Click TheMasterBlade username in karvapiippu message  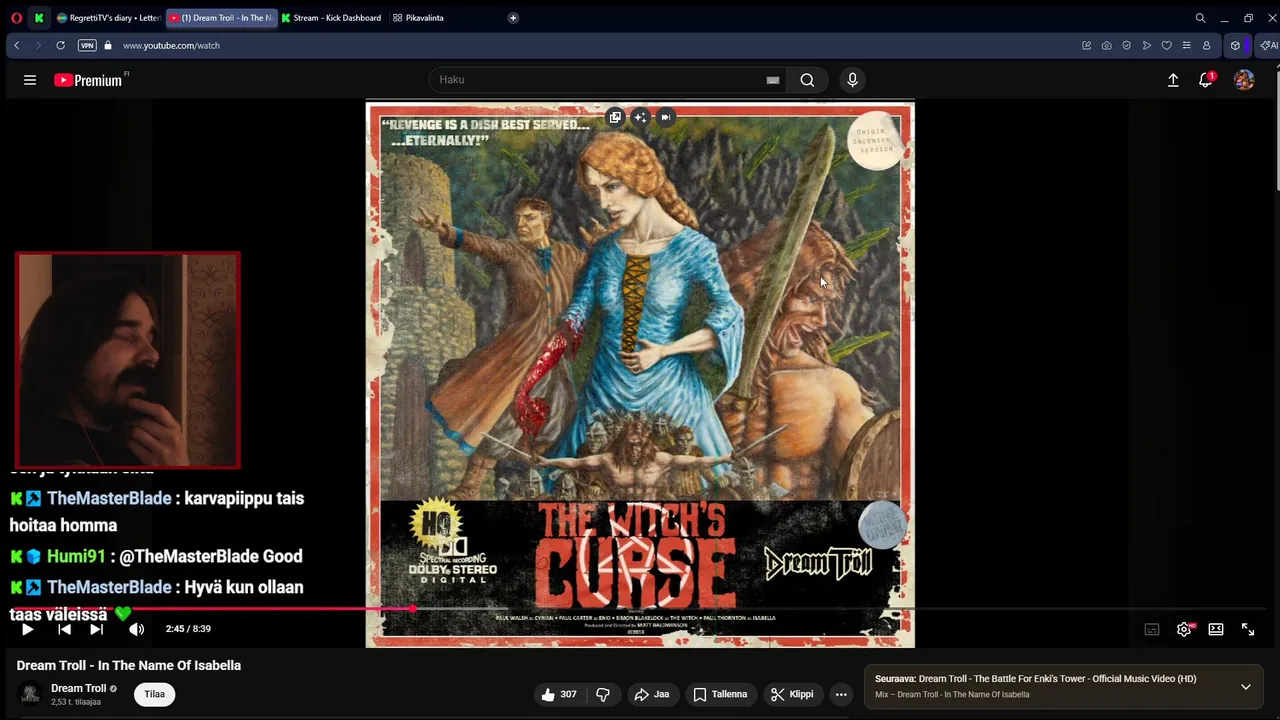108,498
